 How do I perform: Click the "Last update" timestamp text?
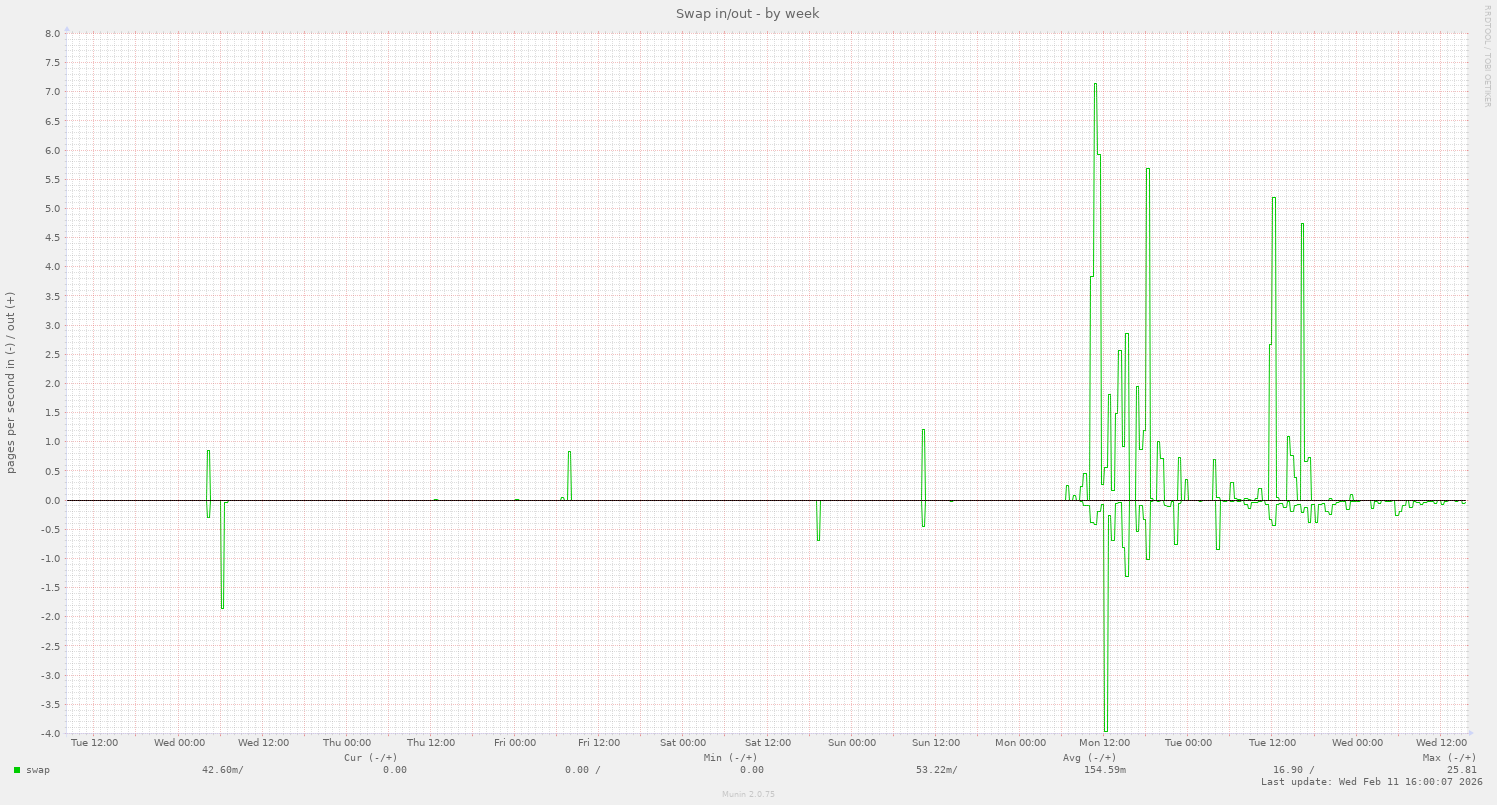point(1371,782)
